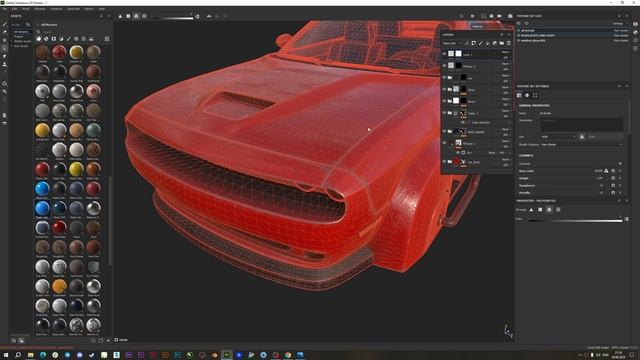Expand Black_plastic folder icon

(x=449, y=131)
